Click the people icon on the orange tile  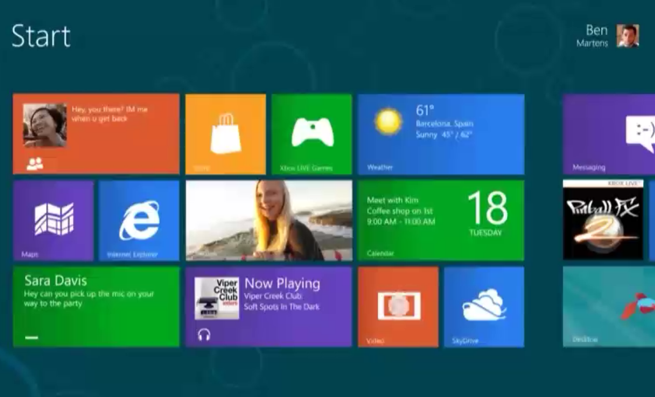coord(35,164)
